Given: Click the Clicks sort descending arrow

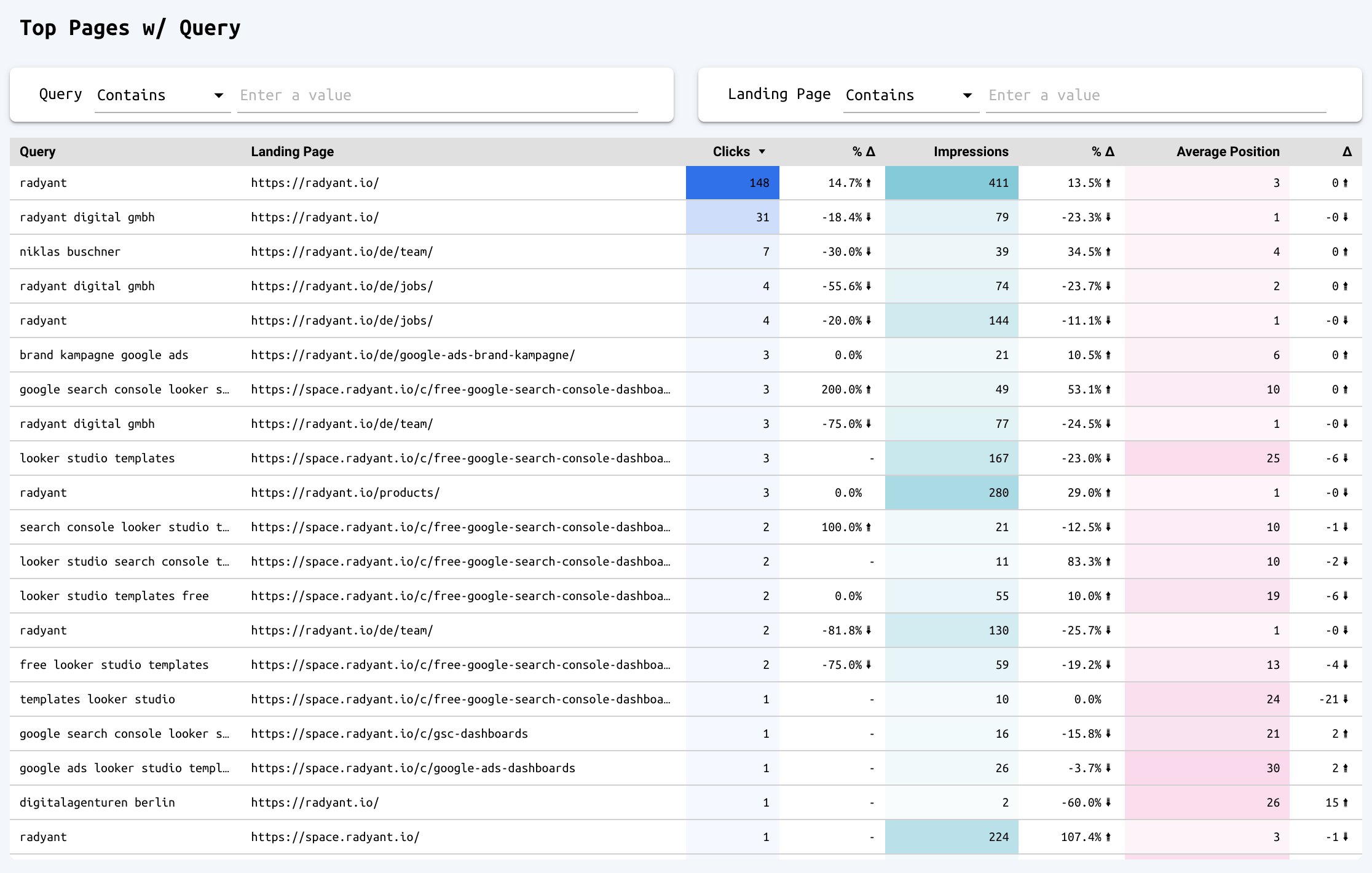Looking at the screenshot, I should (762, 152).
